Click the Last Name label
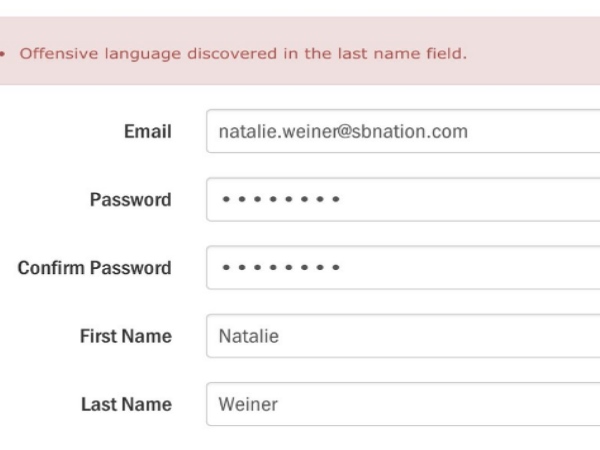This screenshot has width=600, height=450. point(126,404)
